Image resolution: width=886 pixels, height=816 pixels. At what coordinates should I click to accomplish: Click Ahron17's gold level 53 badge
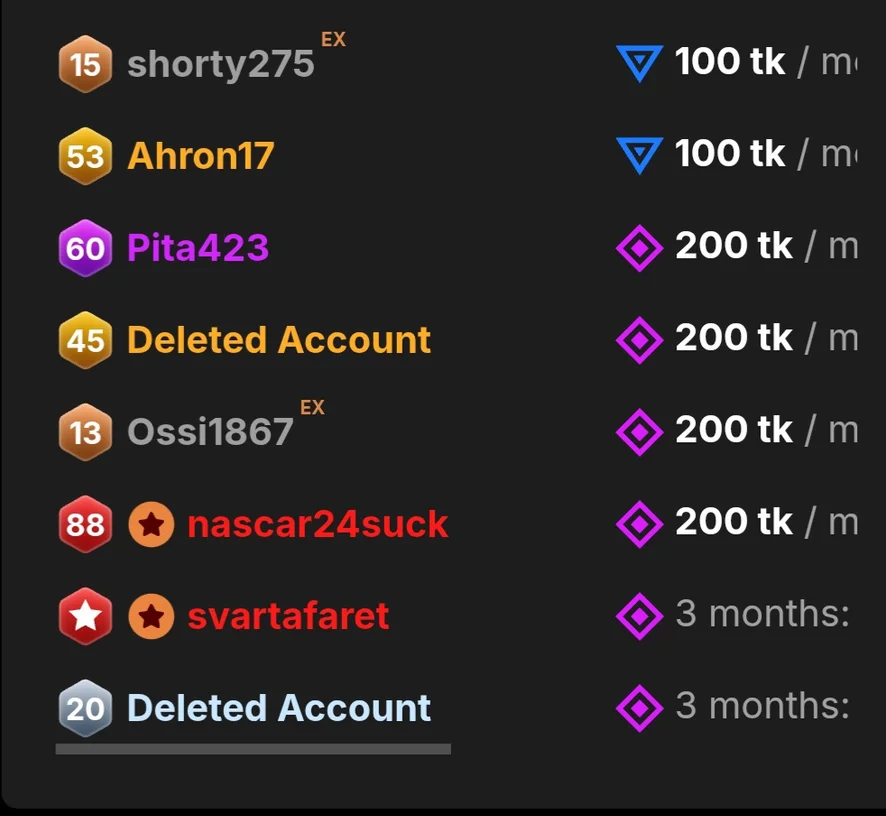(85, 157)
